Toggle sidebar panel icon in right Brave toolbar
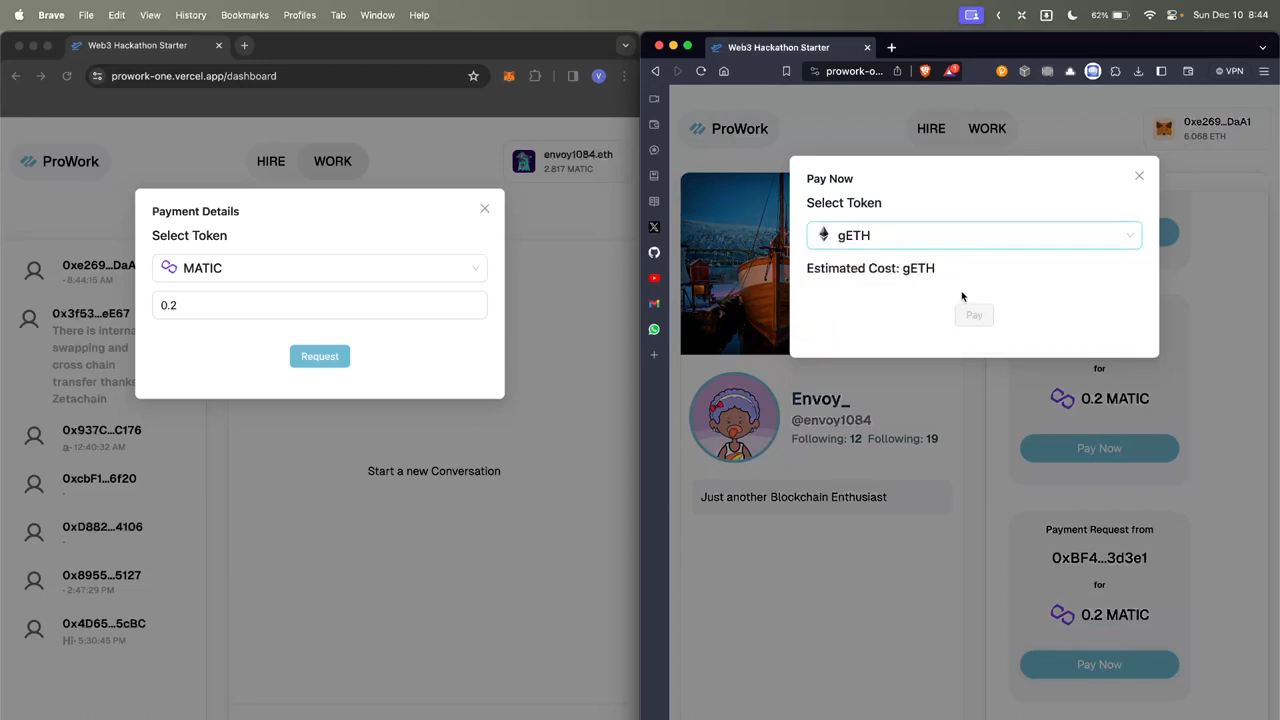This screenshot has height=720, width=1280. [1161, 71]
